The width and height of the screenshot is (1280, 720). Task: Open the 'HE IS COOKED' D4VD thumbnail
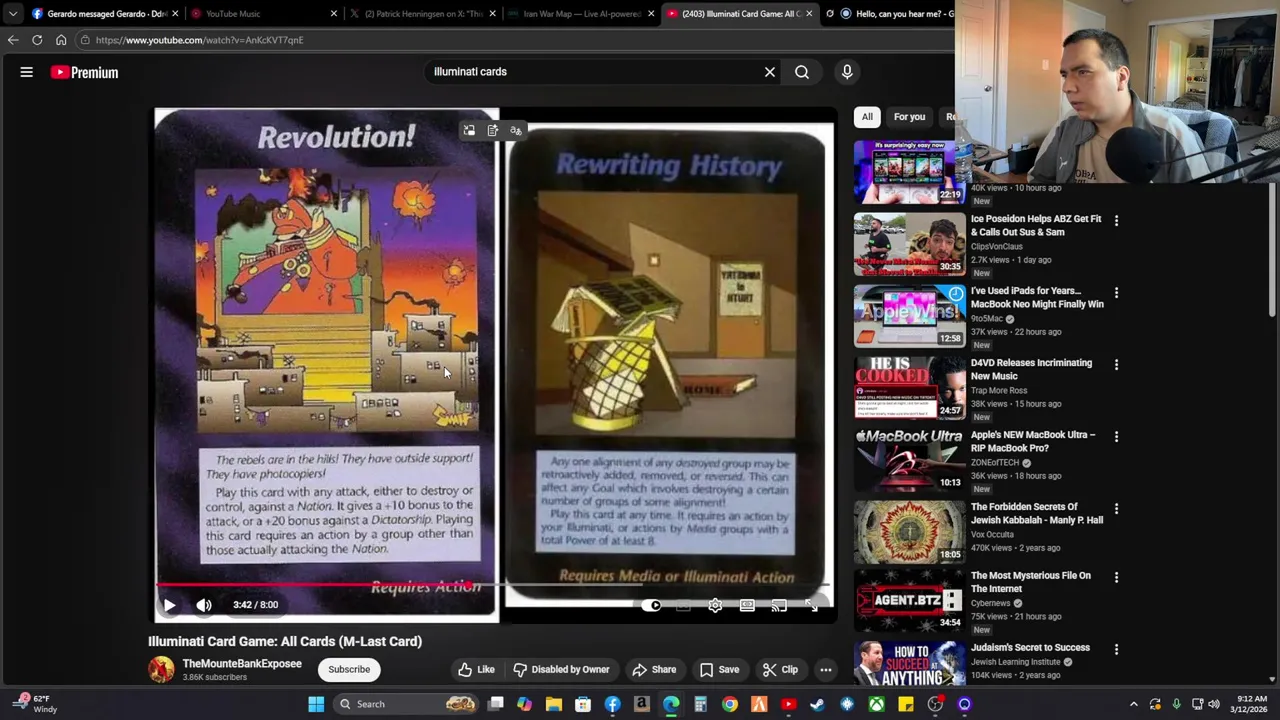coord(909,388)
